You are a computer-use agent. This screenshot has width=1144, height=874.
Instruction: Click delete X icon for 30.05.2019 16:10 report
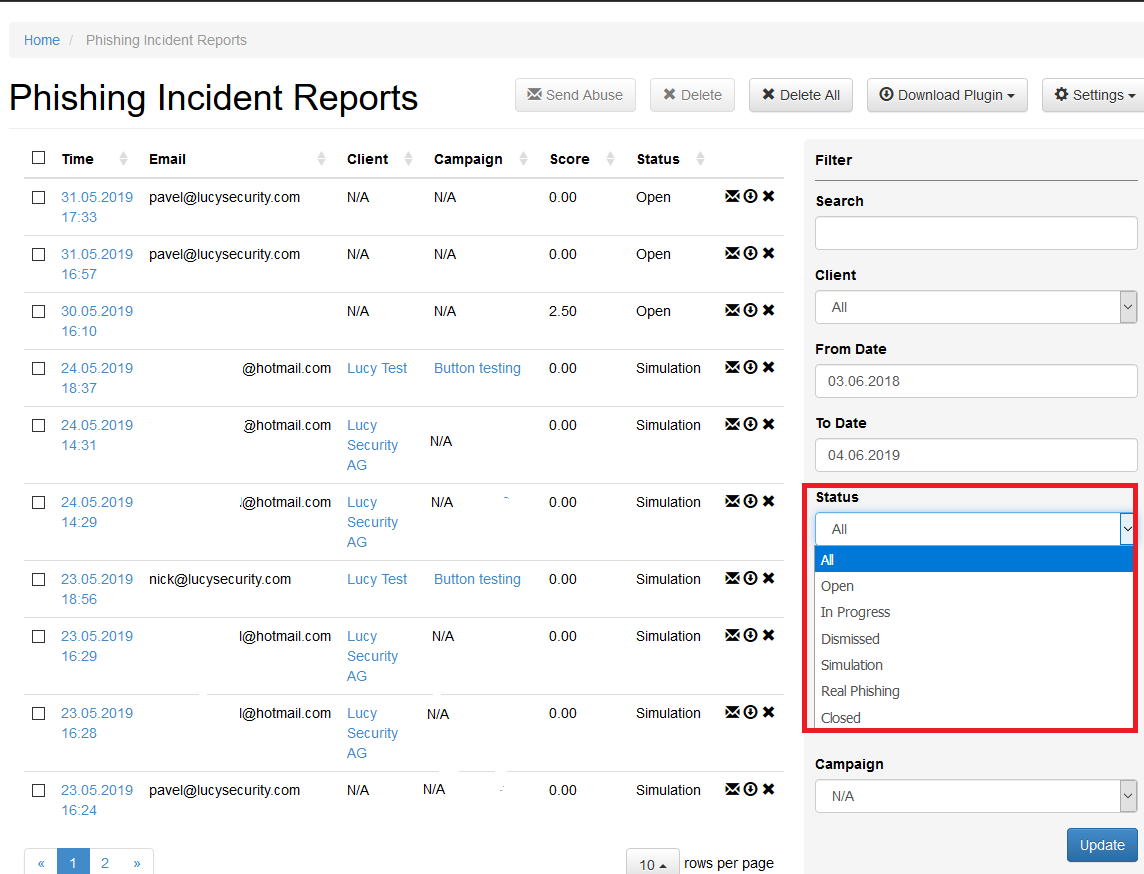pos(768,310)
